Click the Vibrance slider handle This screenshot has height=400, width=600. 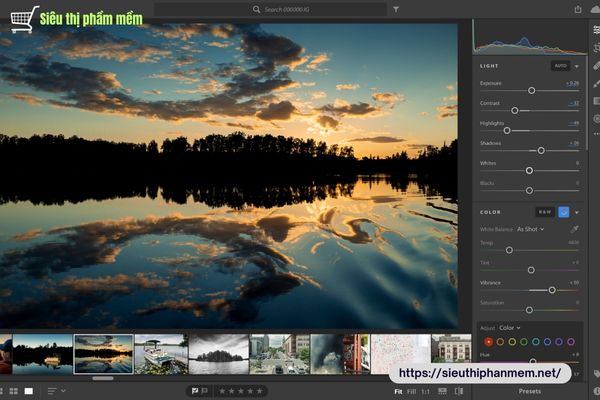click(552, 290)
